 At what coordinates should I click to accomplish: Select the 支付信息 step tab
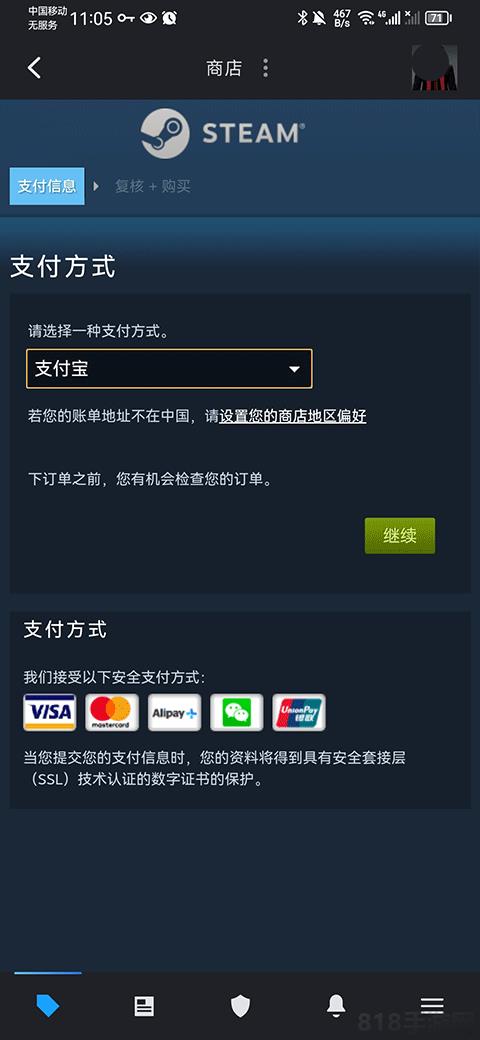[x=46, y=186]
